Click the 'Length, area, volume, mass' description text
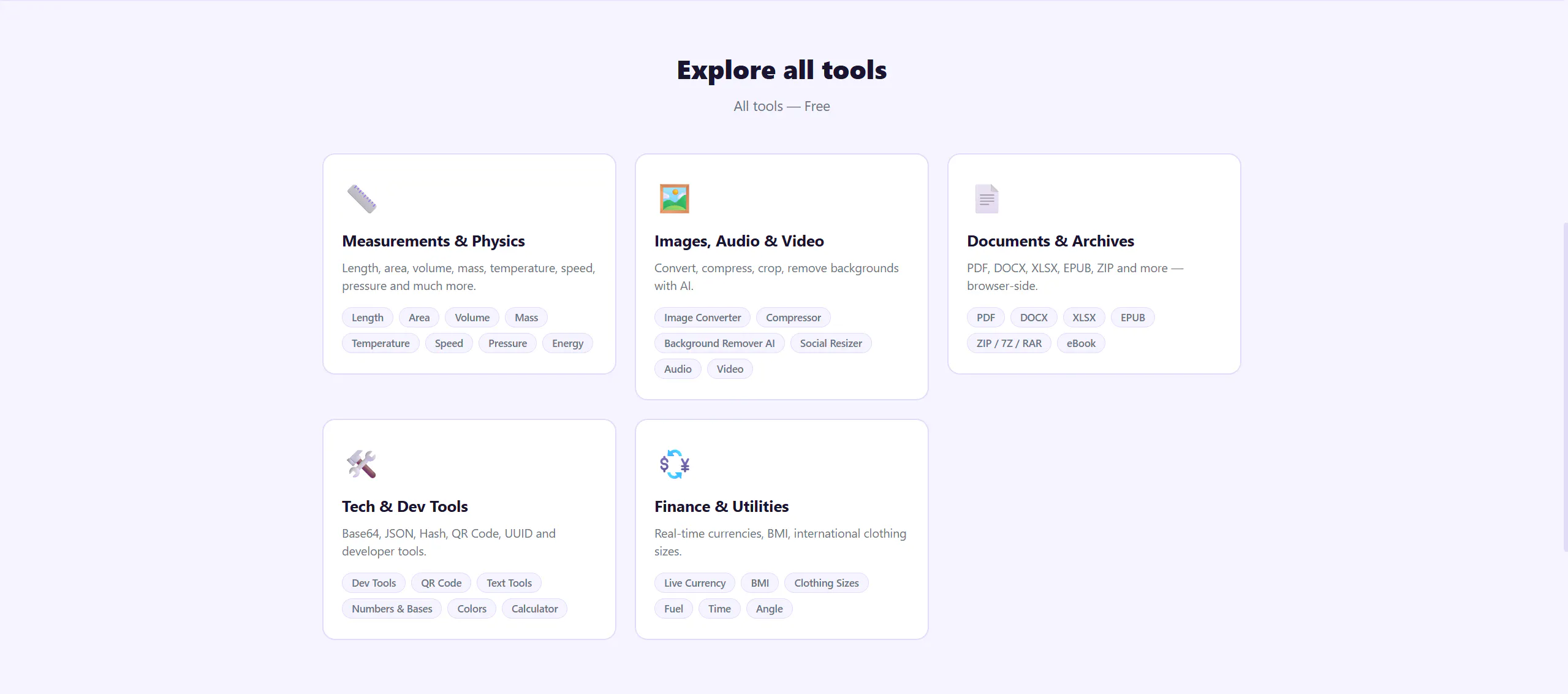 click(x=469, y=277)
